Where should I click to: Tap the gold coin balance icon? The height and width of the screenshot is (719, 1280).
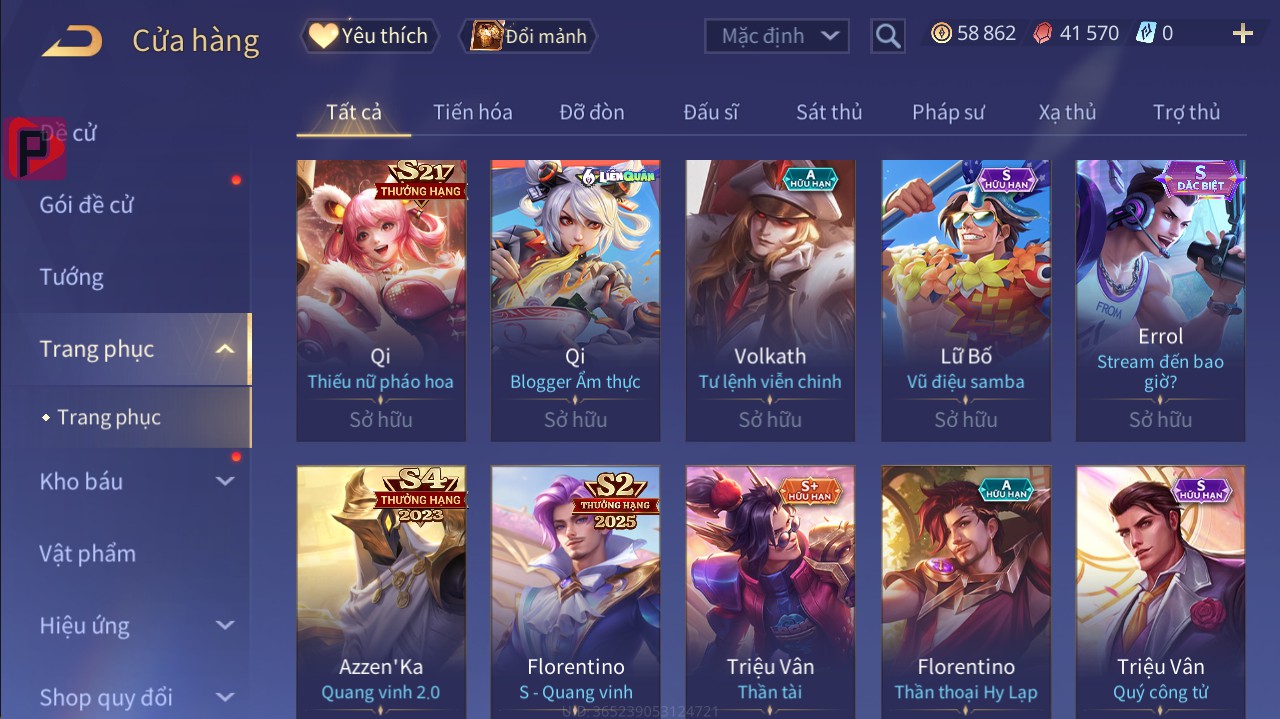pos(941,33)
